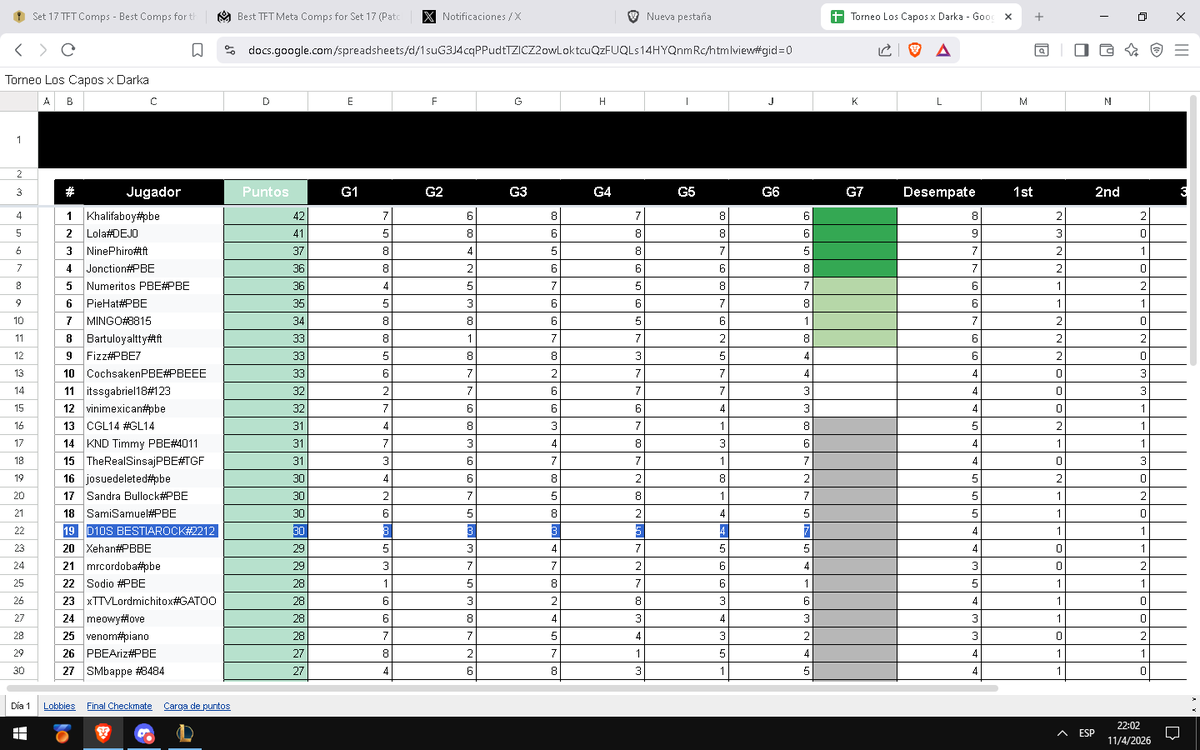
Task: Go forward with browser forward arrow
Action: (43, 50)
